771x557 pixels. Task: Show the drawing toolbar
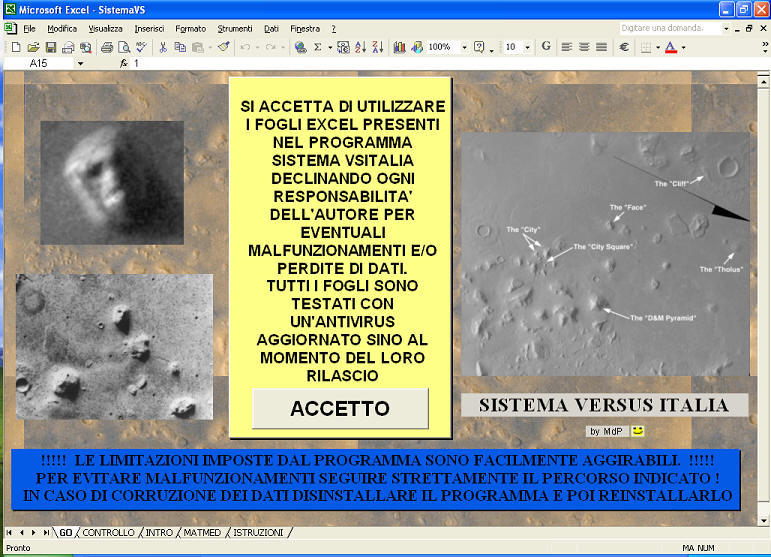[417, 47]
